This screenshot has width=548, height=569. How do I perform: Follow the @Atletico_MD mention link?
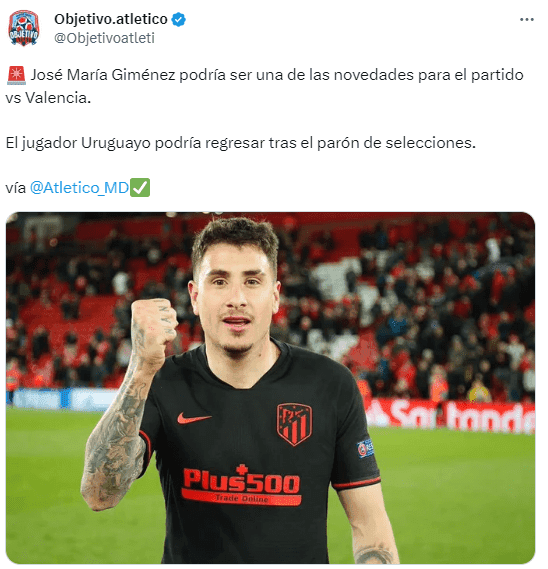point(79,188)
